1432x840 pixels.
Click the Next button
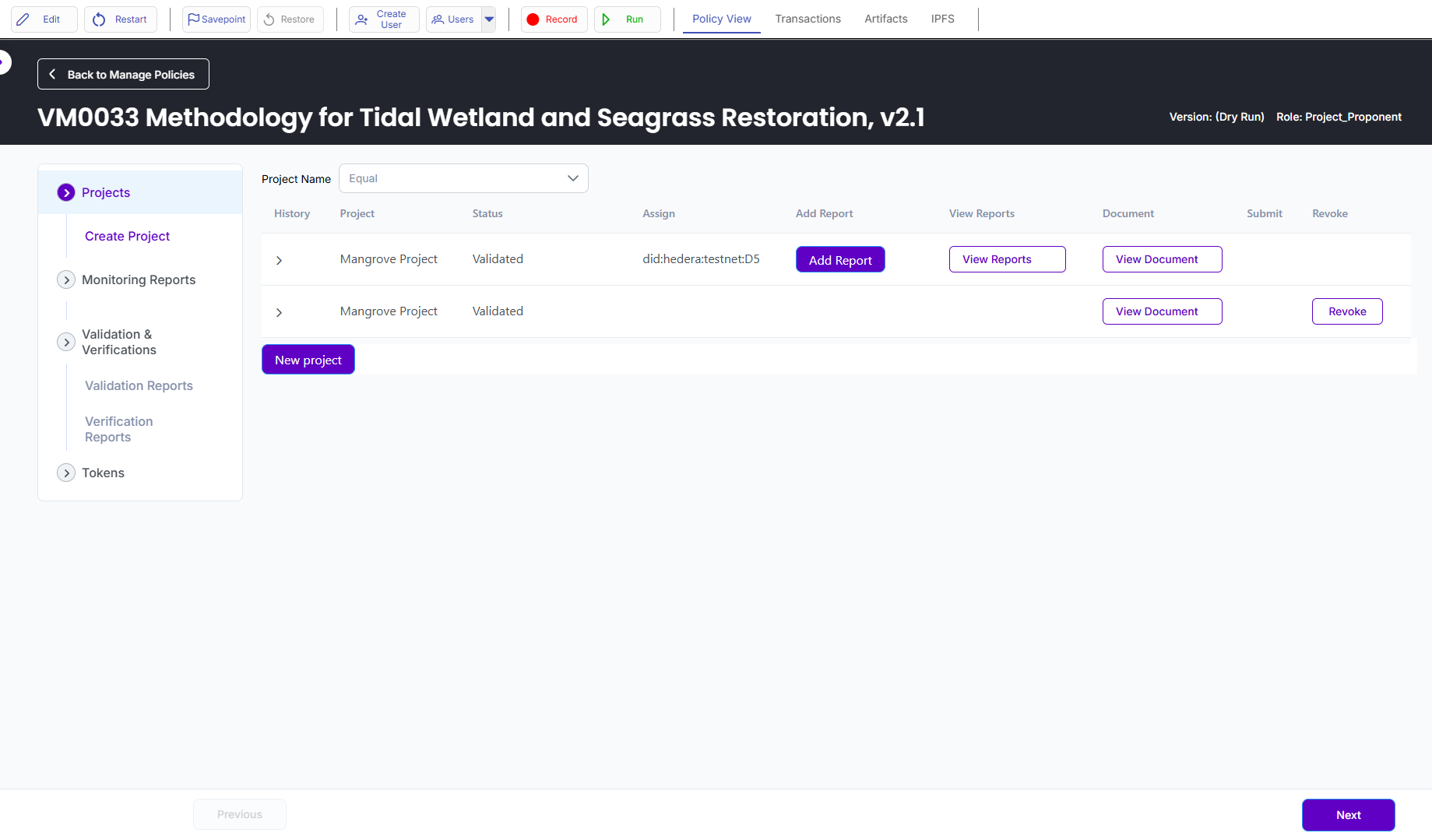[x=1348, y=815]
